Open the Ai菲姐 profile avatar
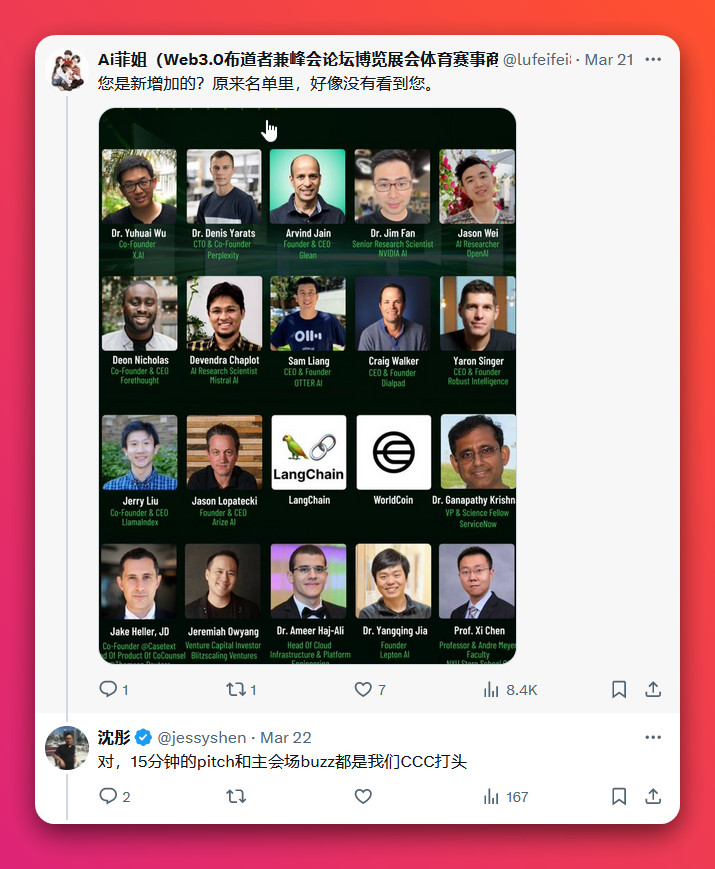This screenshot has height=869, width=715. (67, 70)
